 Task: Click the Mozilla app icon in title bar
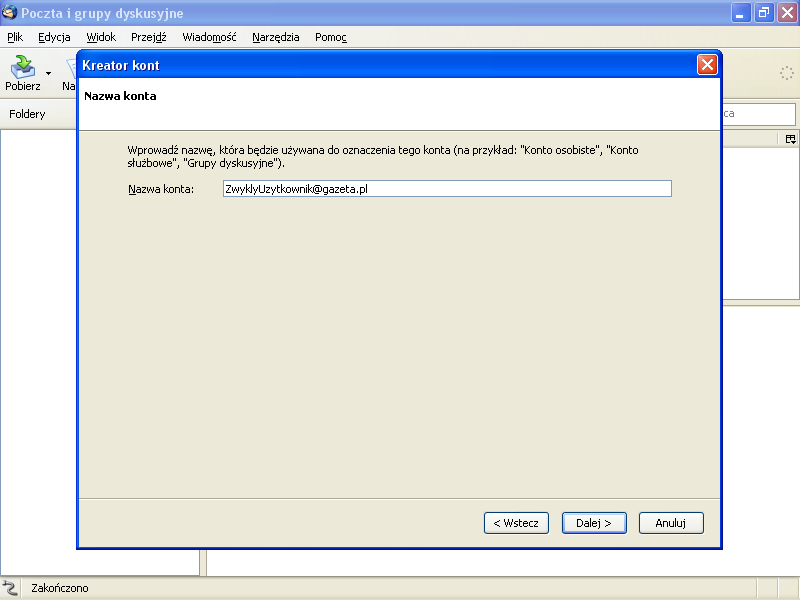tap(9, 13)
